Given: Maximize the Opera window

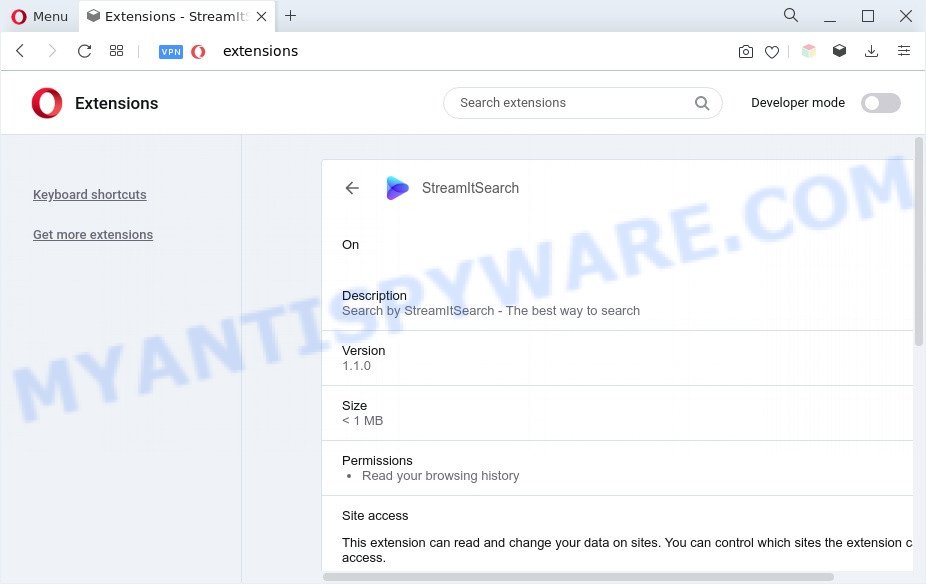Looking at the screenshot, I should pos(868,16).
